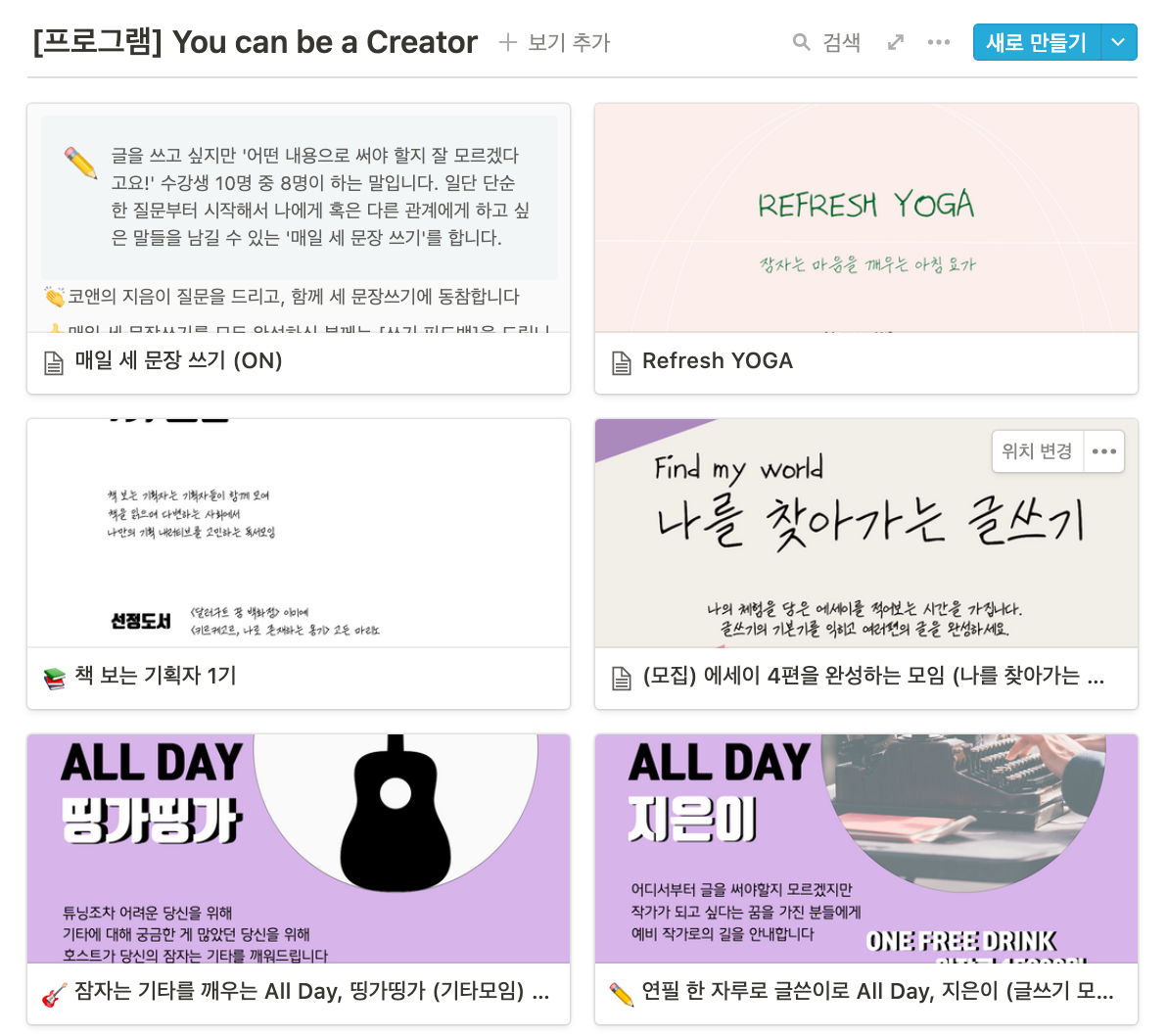Click the 새로 만들기 button

tap(1037, 42)
